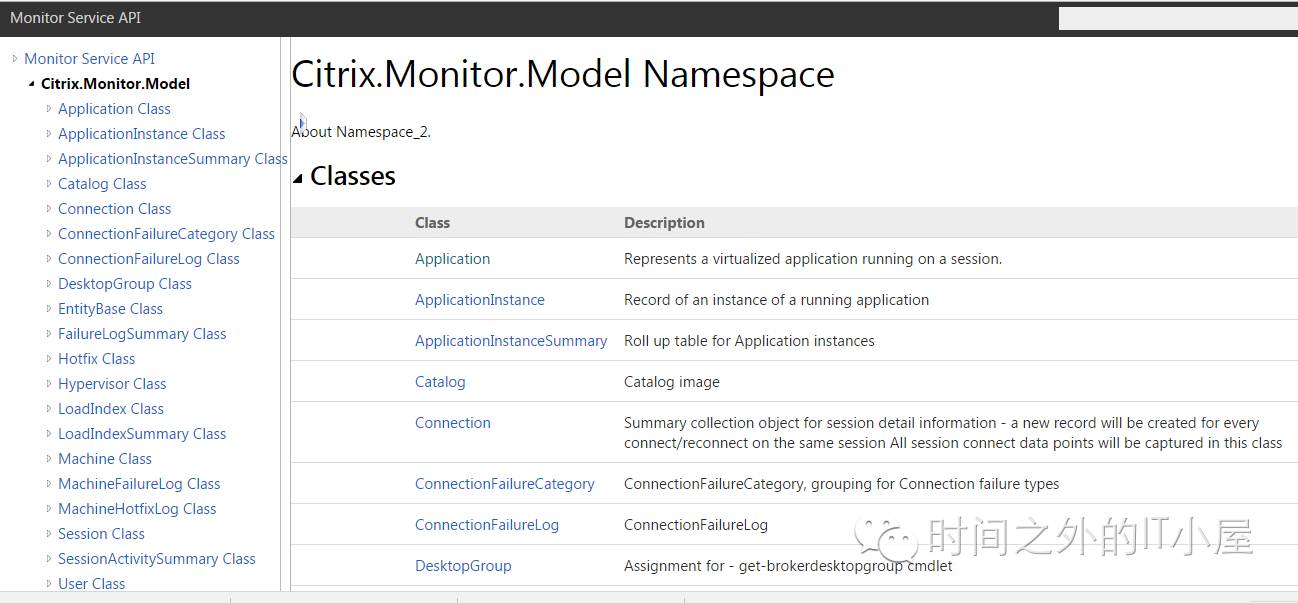
Task: Click the Description column header
Action: (665, 223)
